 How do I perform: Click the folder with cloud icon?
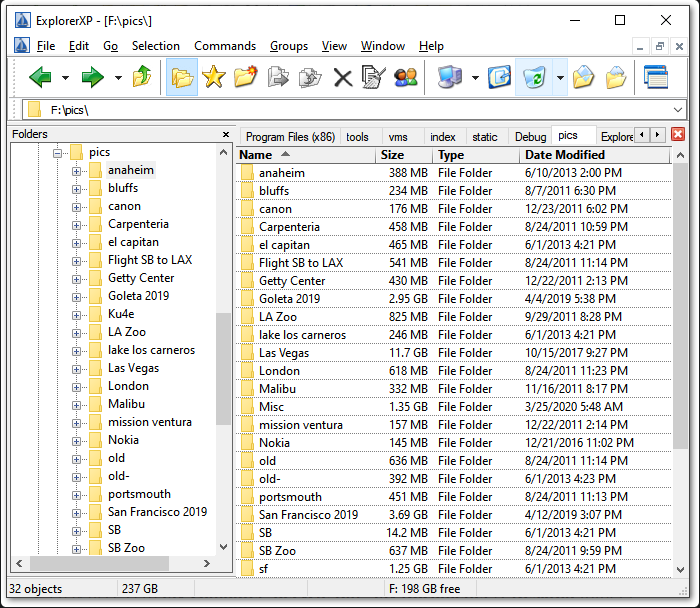pyautogui.click(x=616, y=77)
